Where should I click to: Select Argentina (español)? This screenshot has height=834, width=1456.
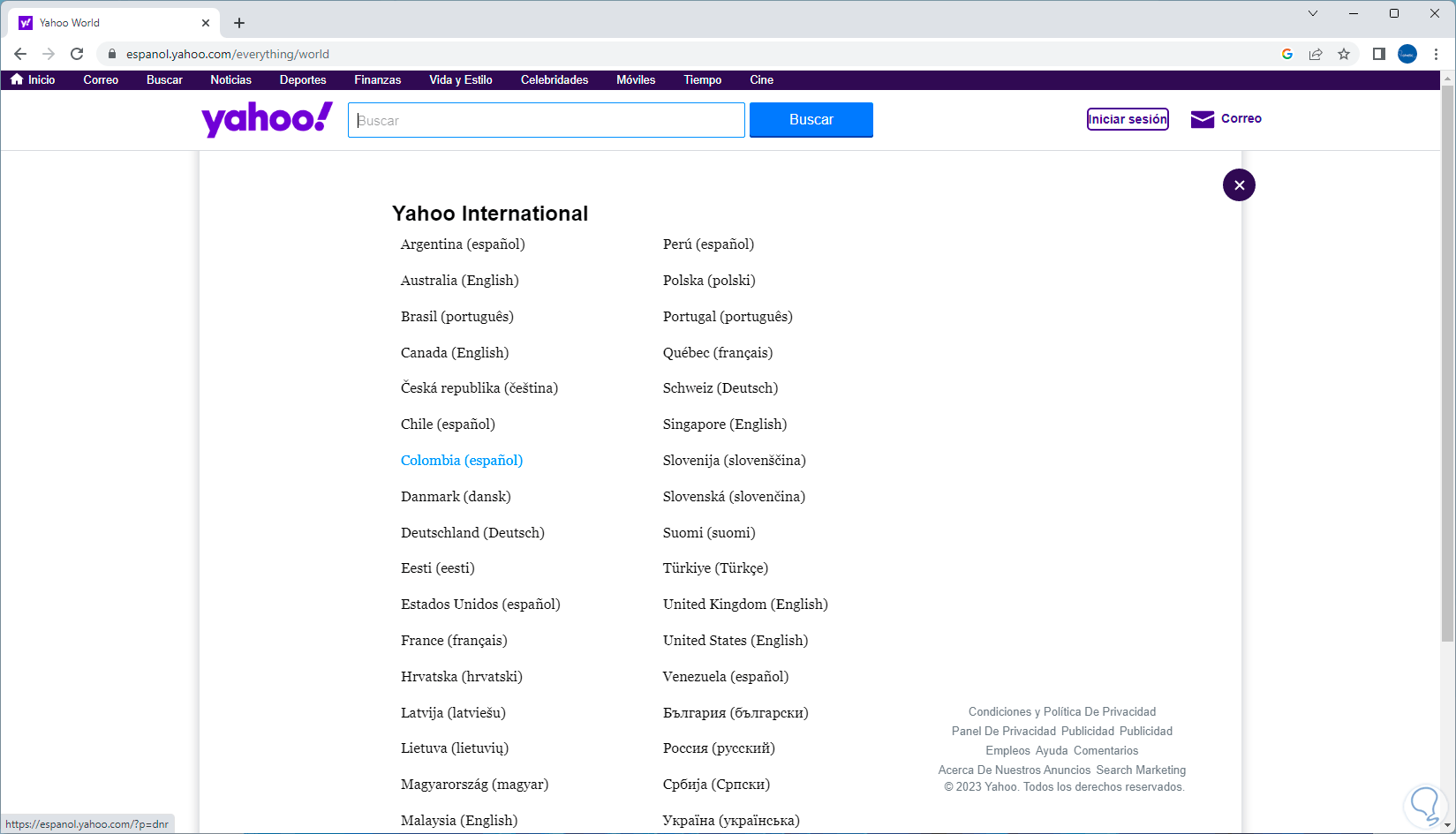tap(463, 244)
